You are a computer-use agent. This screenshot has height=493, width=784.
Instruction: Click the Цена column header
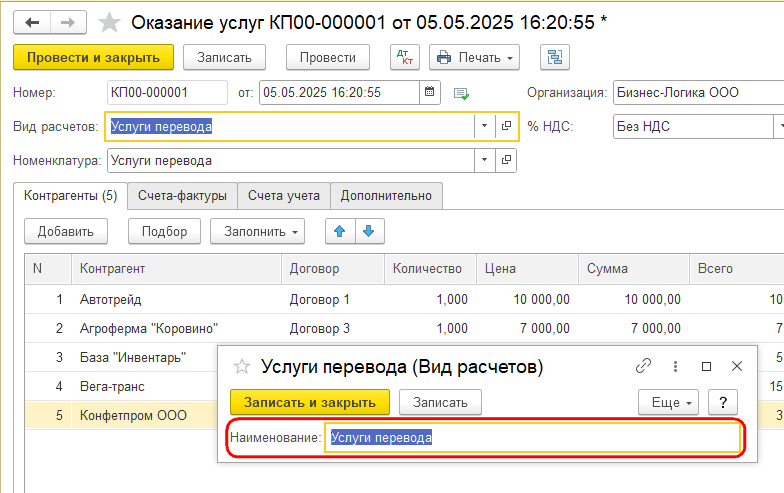pos(528,268)
